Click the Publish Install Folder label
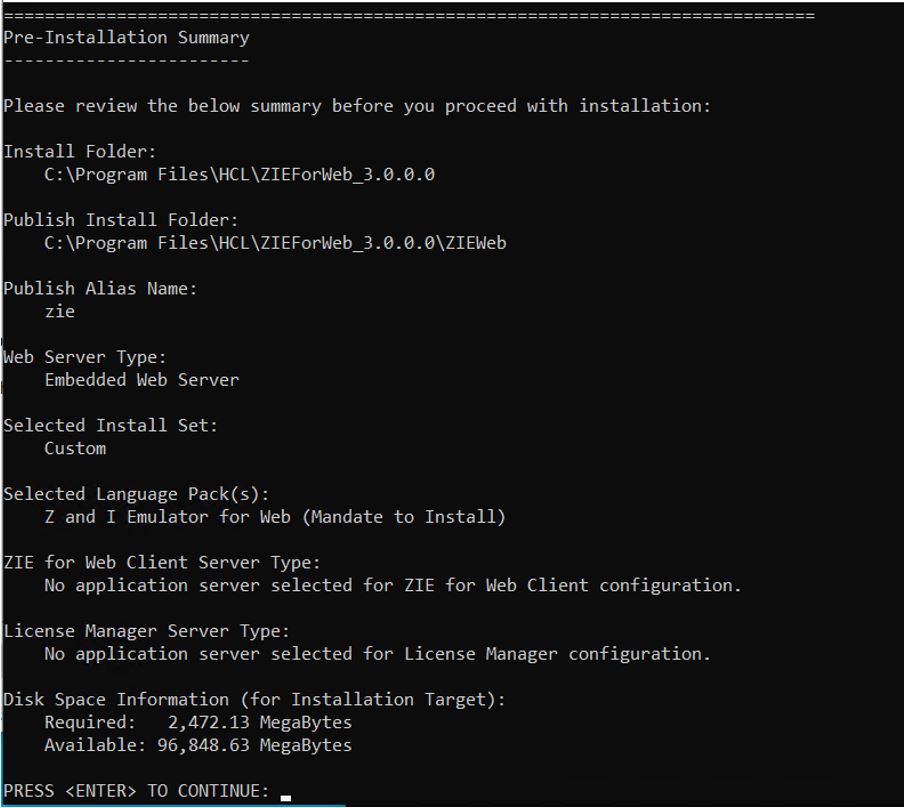The height and width of the screenshot is (808, 905). tap(121, 220)
